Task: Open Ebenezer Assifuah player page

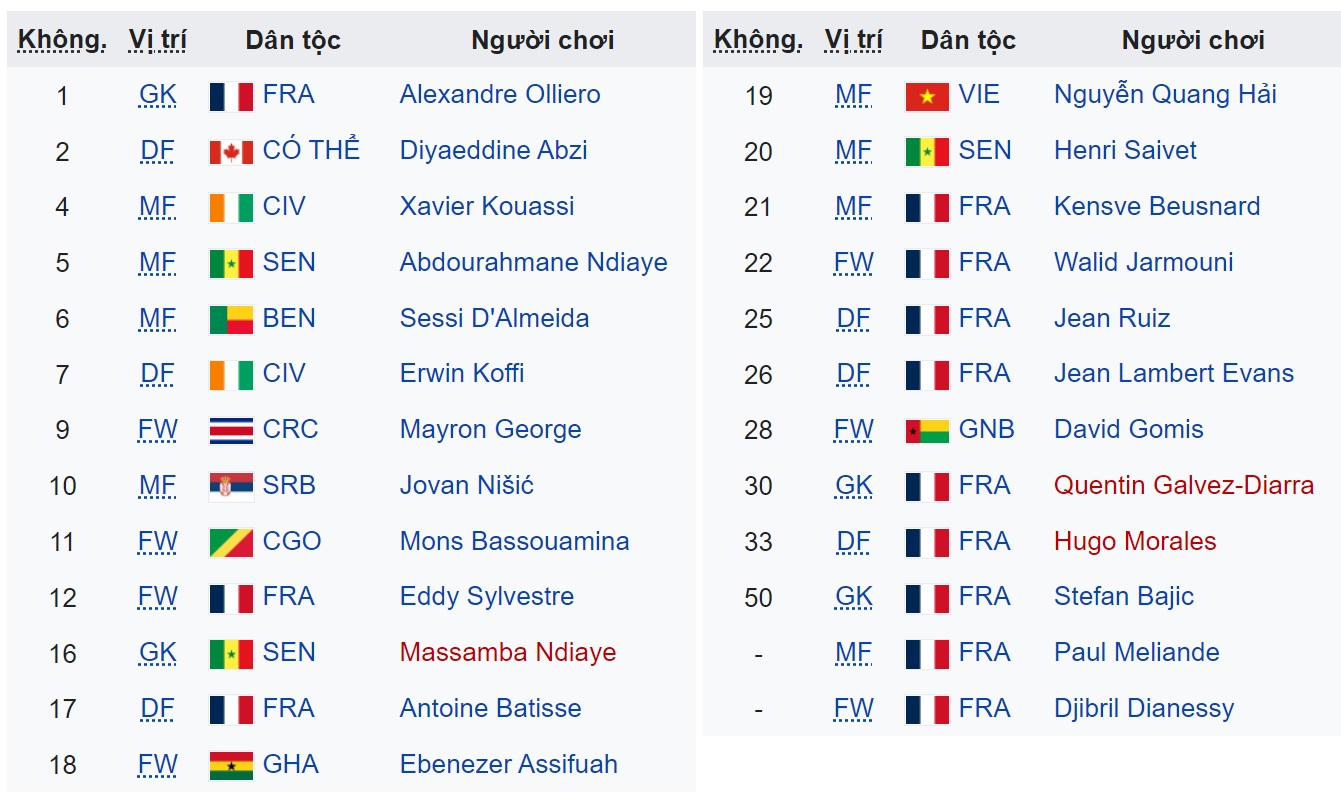Action: pyautogui.click(x=508, y=765)
